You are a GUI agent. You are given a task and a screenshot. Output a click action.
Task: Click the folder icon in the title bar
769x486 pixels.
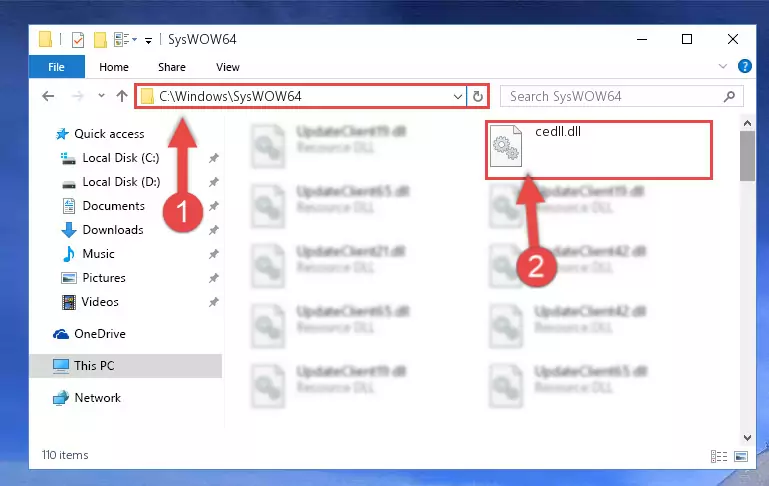(45, 39)
